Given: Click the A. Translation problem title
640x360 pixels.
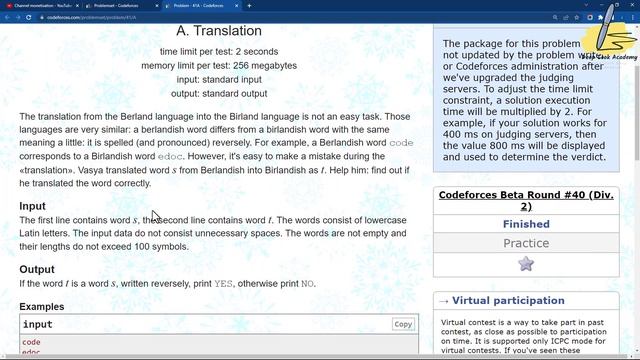Looking at the screenshot, I should (x=219, y=31).
